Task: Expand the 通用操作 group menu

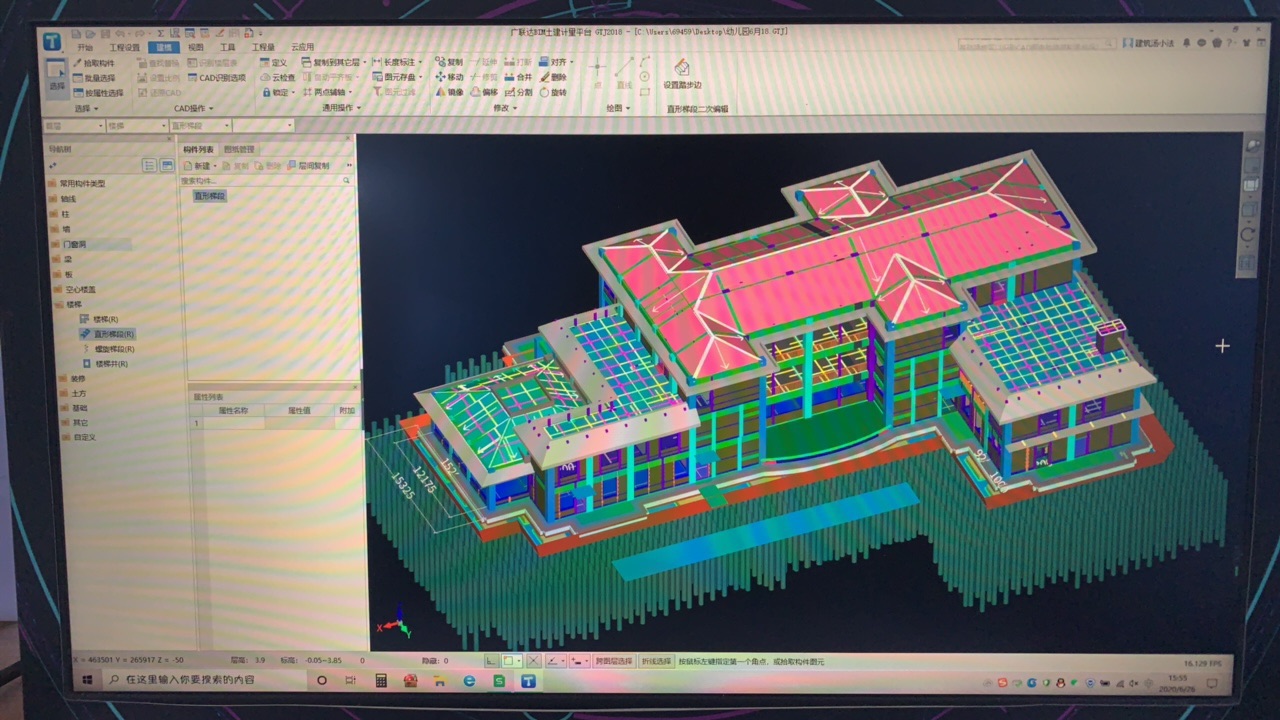Action: pos(341,107)
